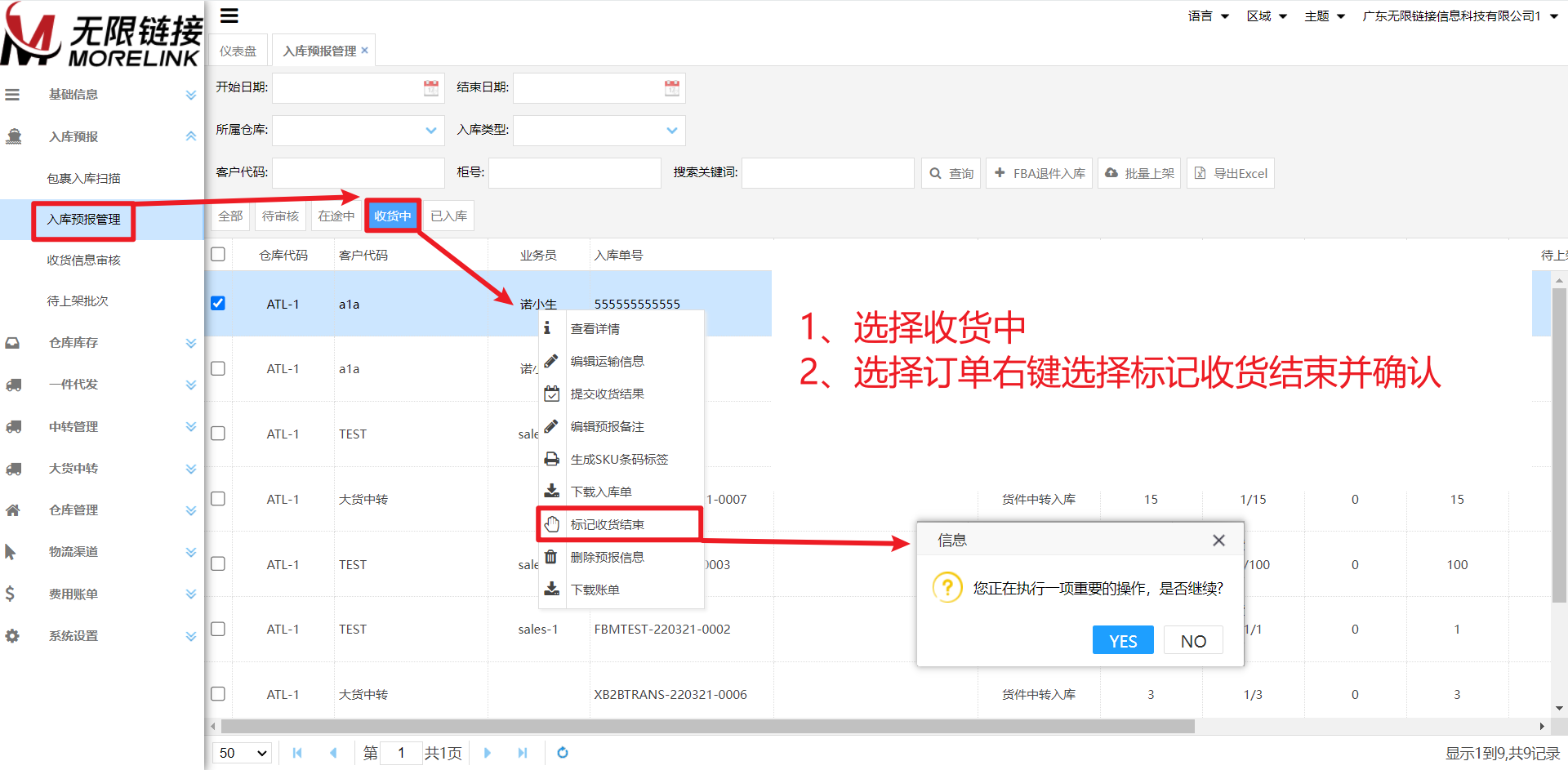Confirm the dialog with YES
The image size is (1568, 770).
1123,640
